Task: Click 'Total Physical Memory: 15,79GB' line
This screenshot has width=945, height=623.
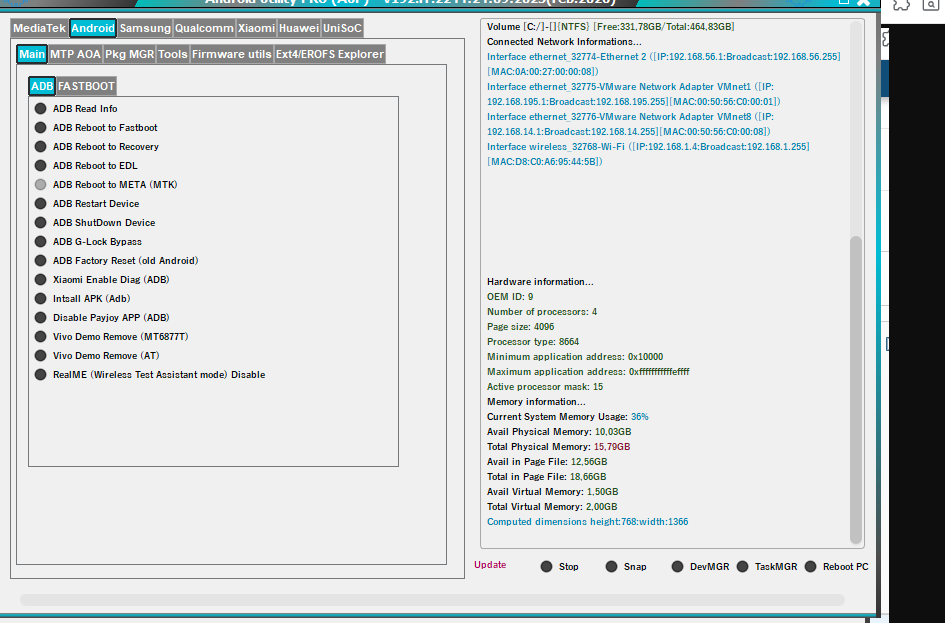Action: tap(559, 447)
